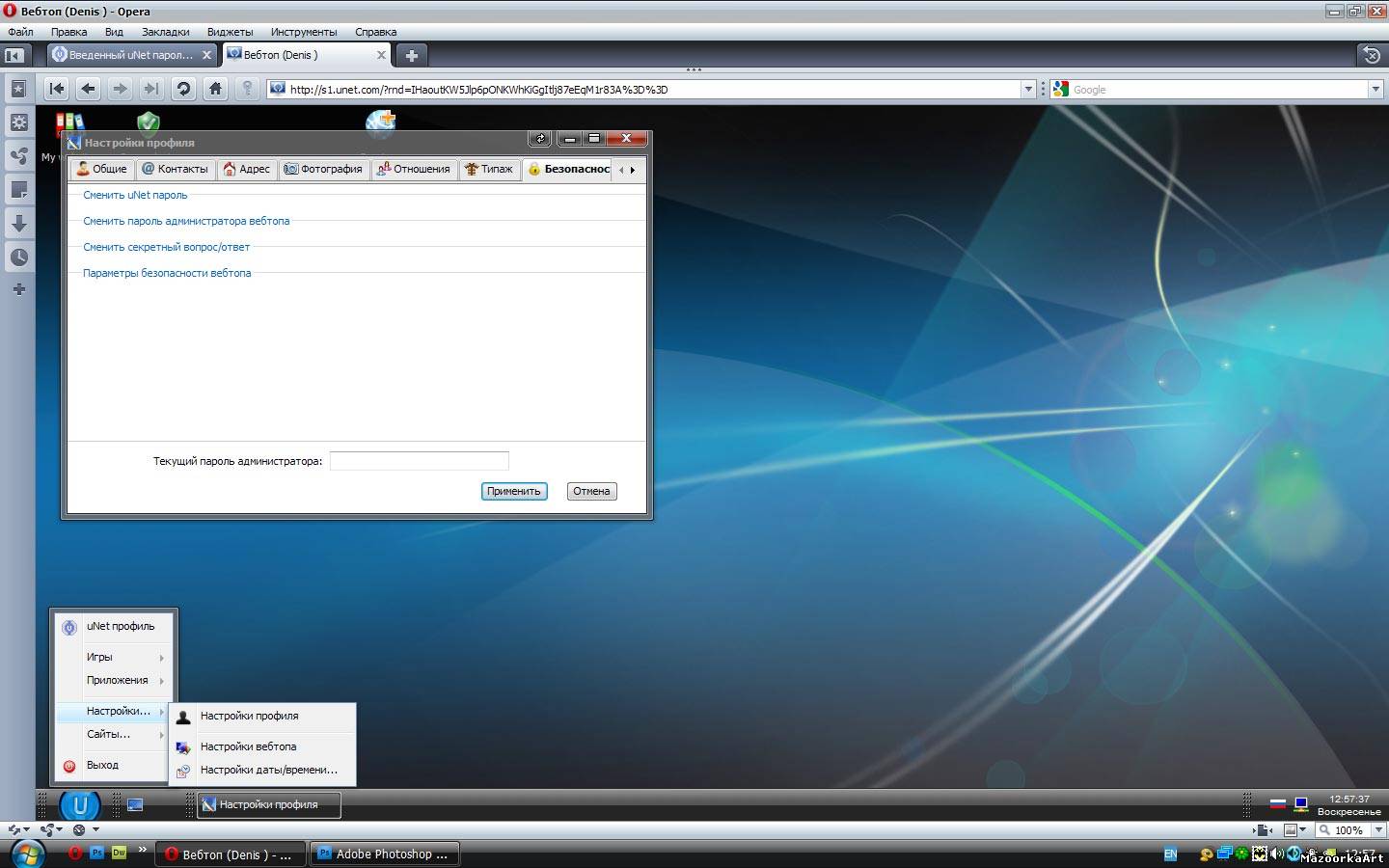Reload the page
1389x868 pixels.
click(183, 89)
